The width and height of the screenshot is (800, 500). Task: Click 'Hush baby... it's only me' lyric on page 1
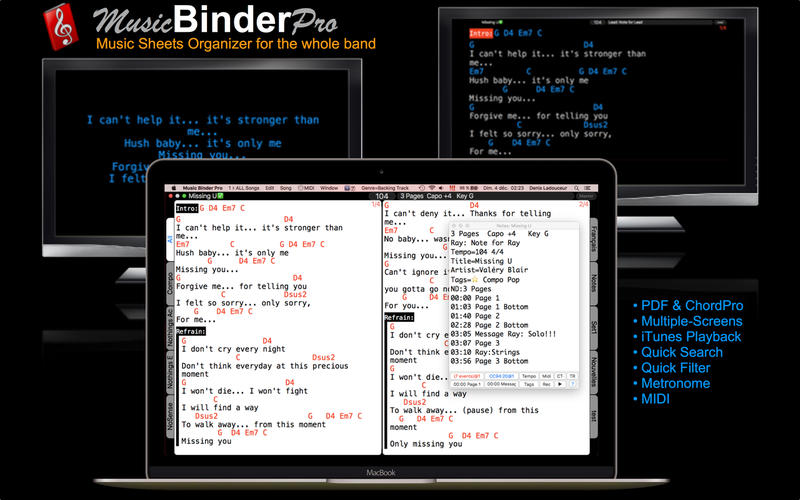[232, 253]
